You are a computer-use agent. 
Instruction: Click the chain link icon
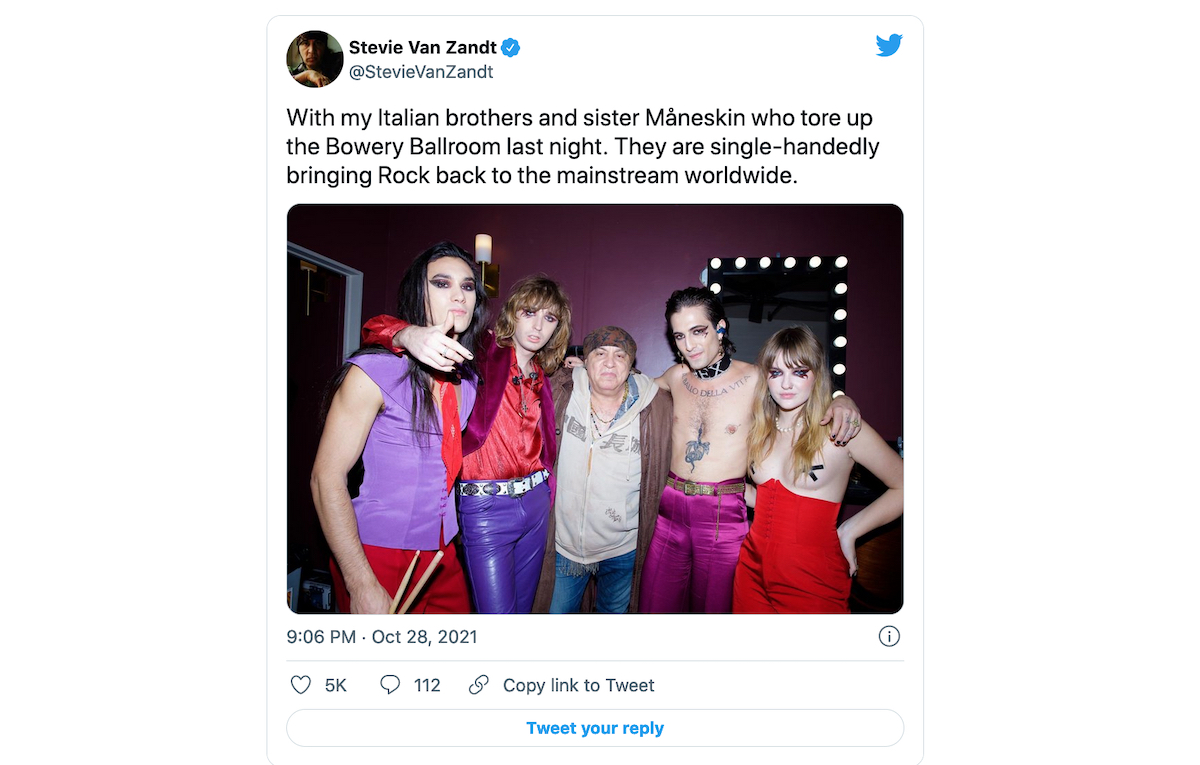(x=479, y=685)
